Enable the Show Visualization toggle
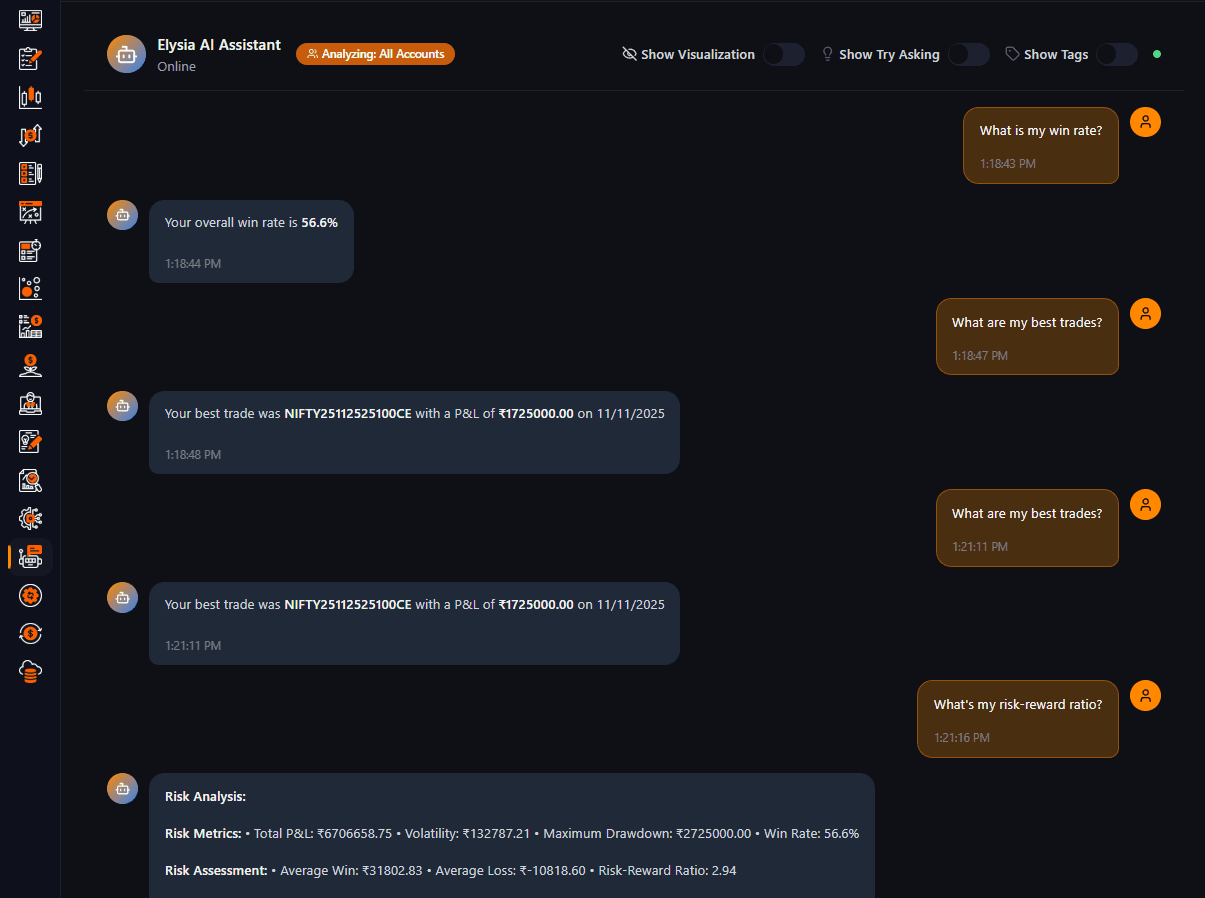1205x898 pixels. (784, 54)
